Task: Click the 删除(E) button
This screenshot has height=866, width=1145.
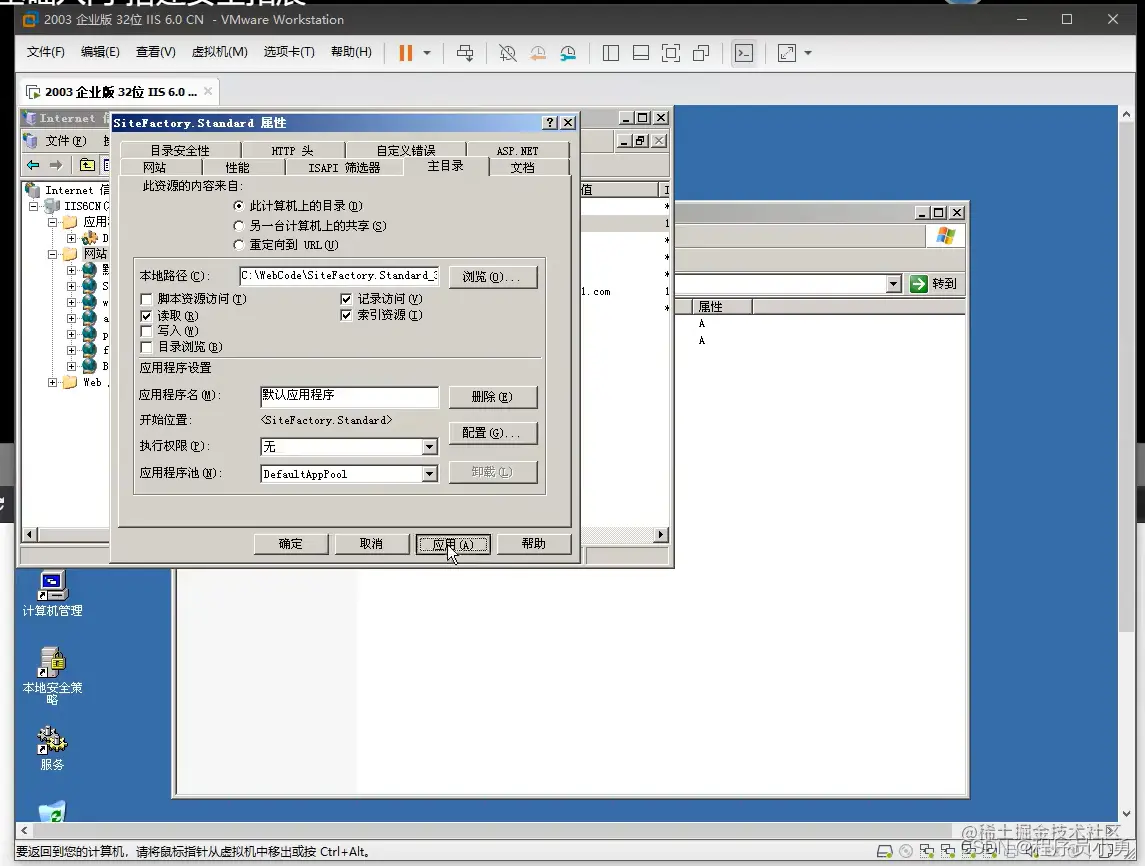Action: 493,396
